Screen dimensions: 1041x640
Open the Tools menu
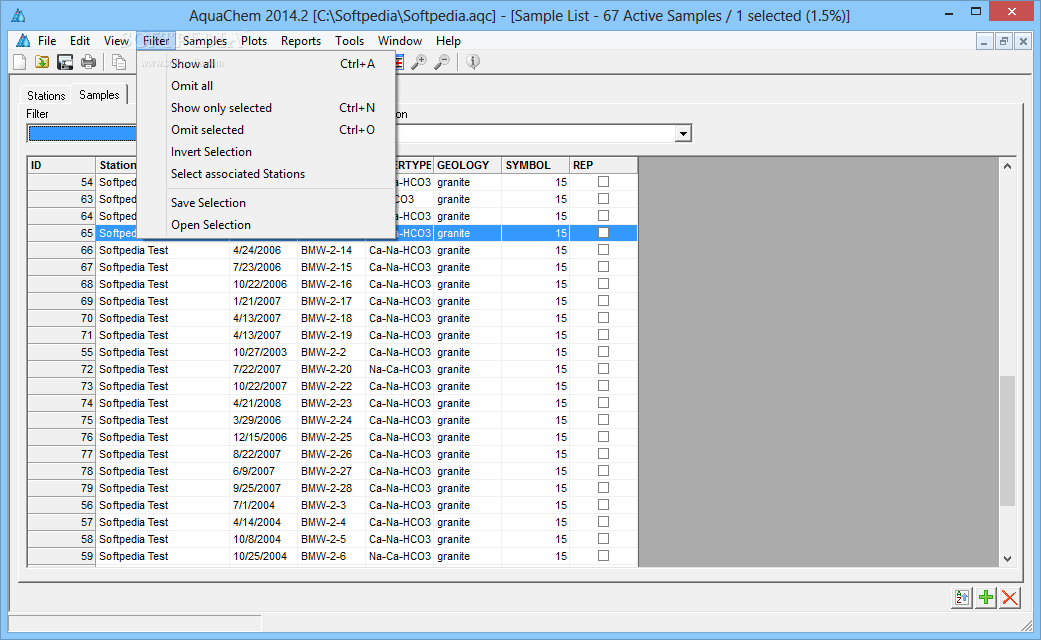tap(349, 40)
